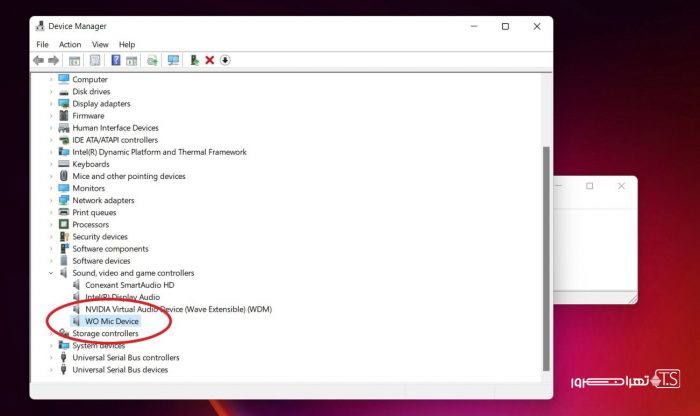Select Intel(R) Dynamic Platform and Thermal Framework
Viewport: 700px width, 416px height.
159,152
